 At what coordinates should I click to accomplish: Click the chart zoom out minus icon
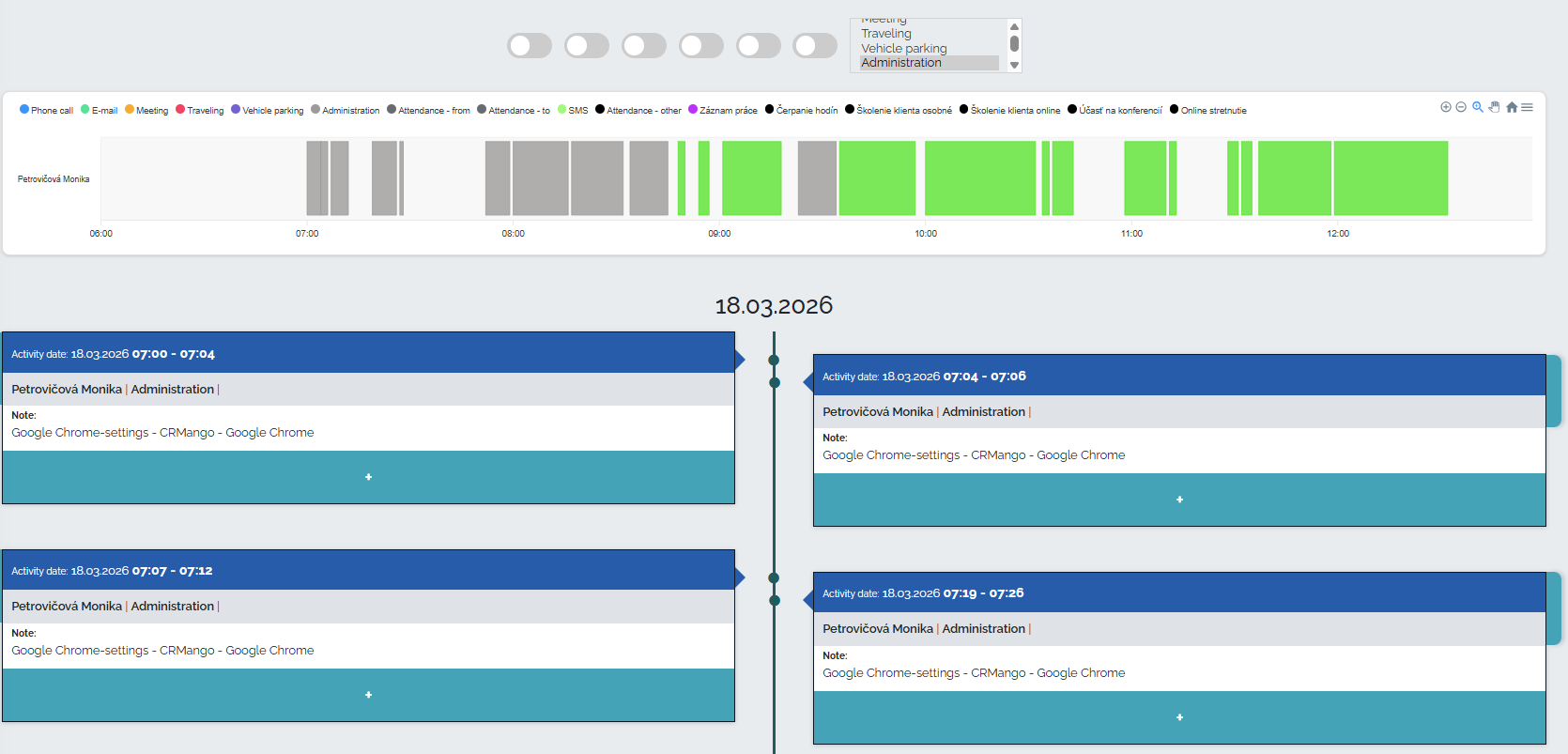pos(1461,107)
